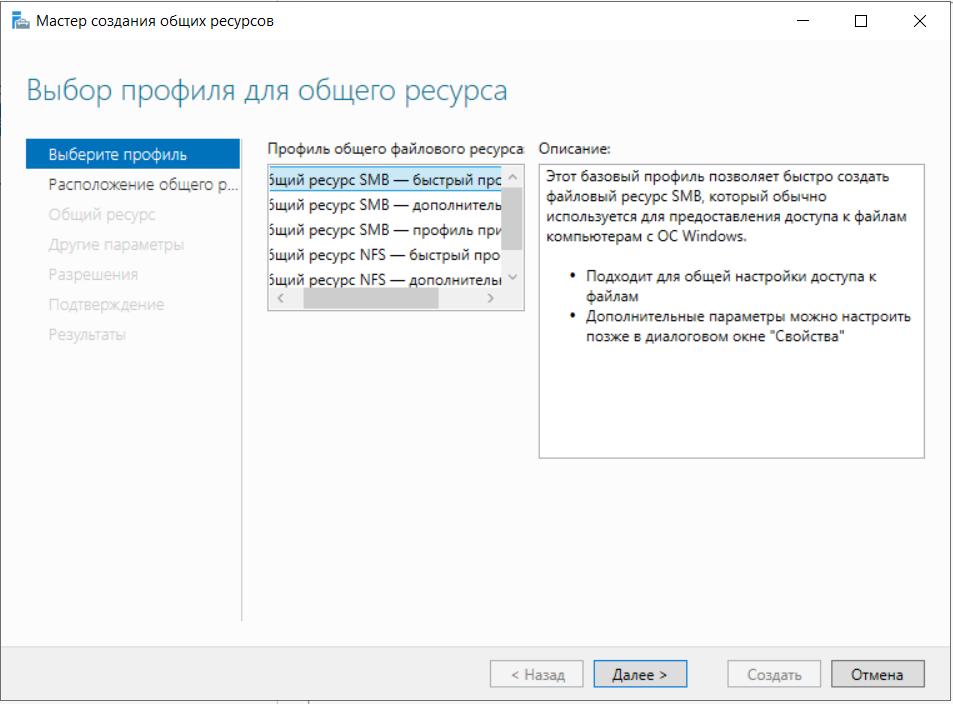Select the SMB application profile item
This screenshot has width=953, height=704.
pyautogui.click(x=385, y=230)
